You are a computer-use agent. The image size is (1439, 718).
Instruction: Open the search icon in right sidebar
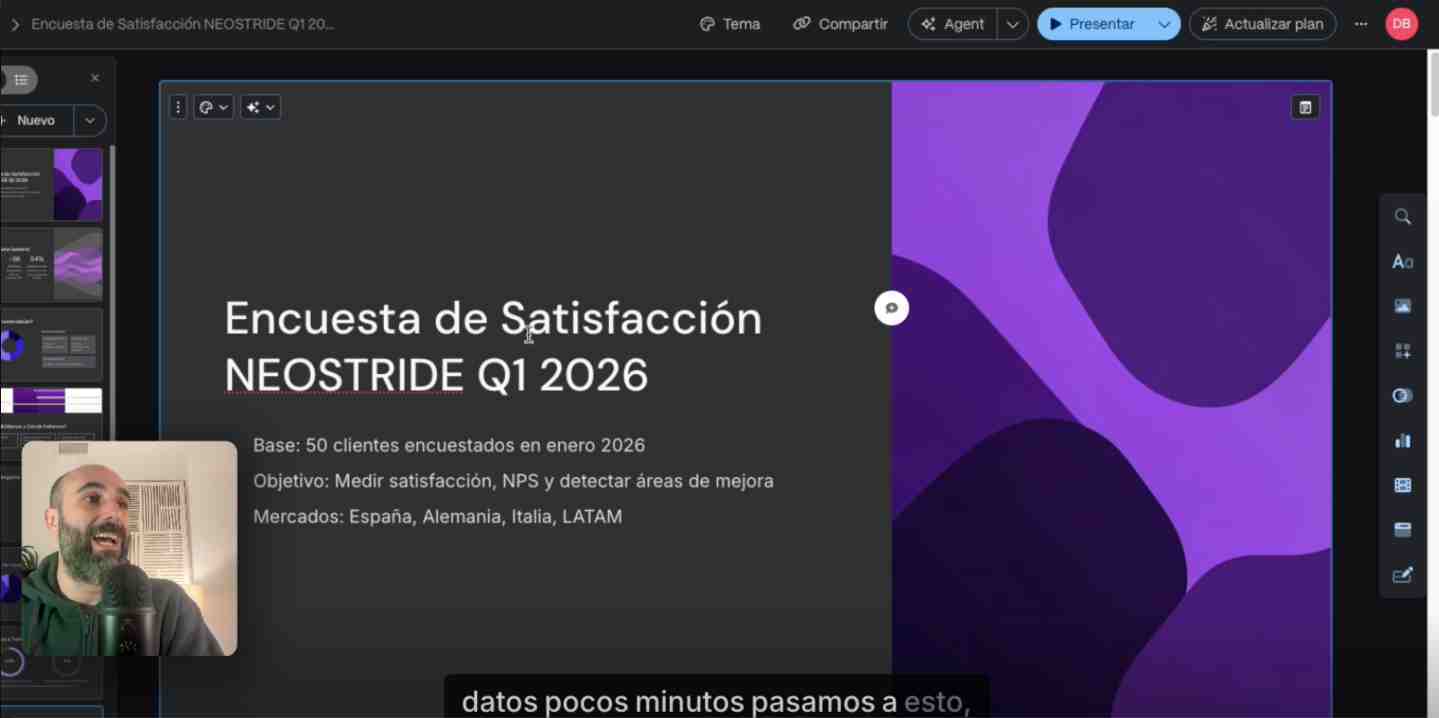point(1402,217)
